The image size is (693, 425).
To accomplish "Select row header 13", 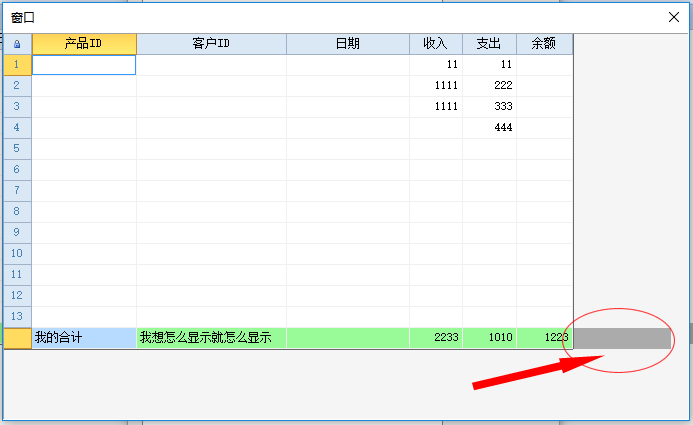I will coord(17,317).
